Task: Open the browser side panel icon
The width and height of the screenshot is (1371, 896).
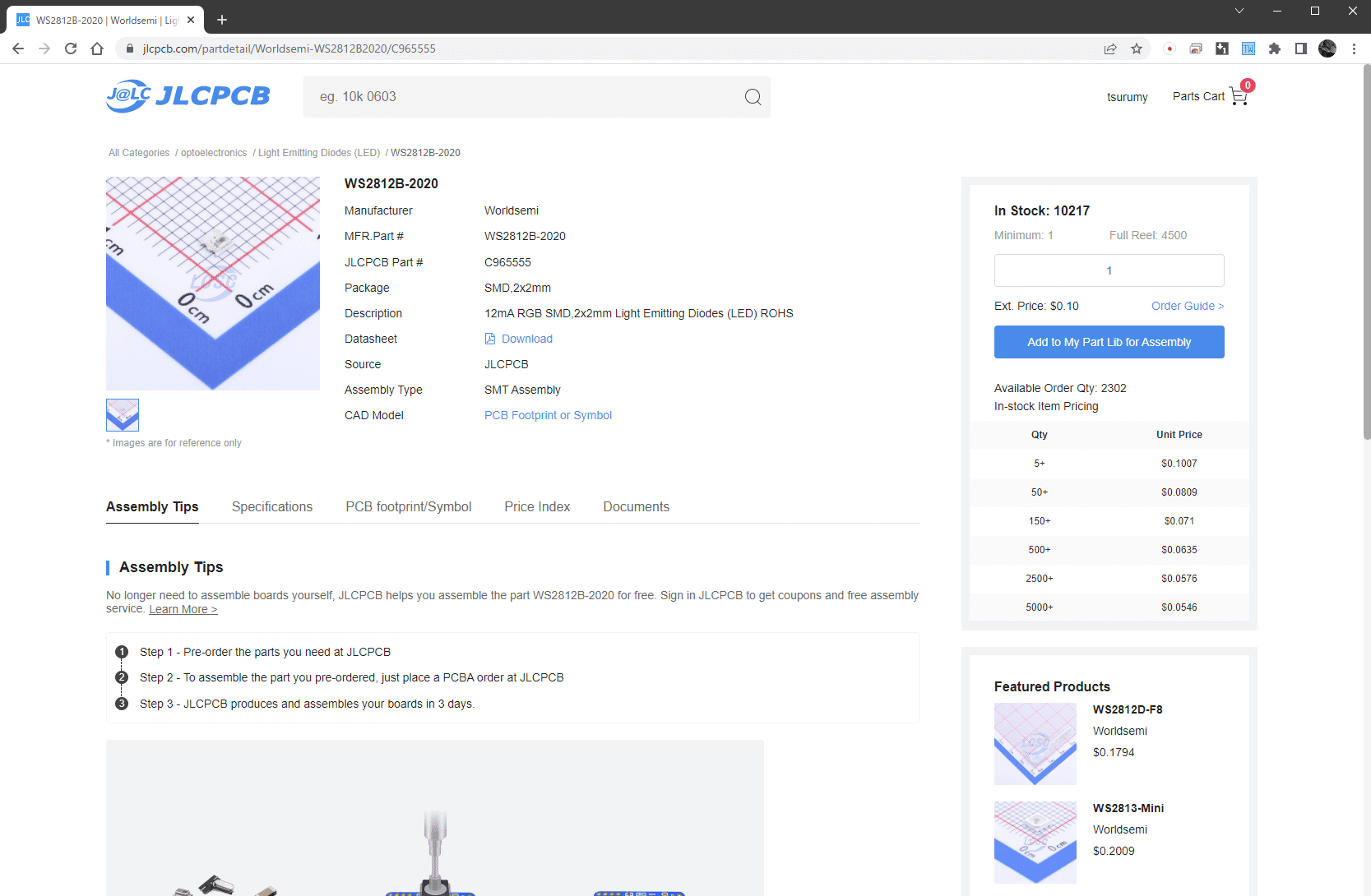Action: click(x=1301, y=48)
